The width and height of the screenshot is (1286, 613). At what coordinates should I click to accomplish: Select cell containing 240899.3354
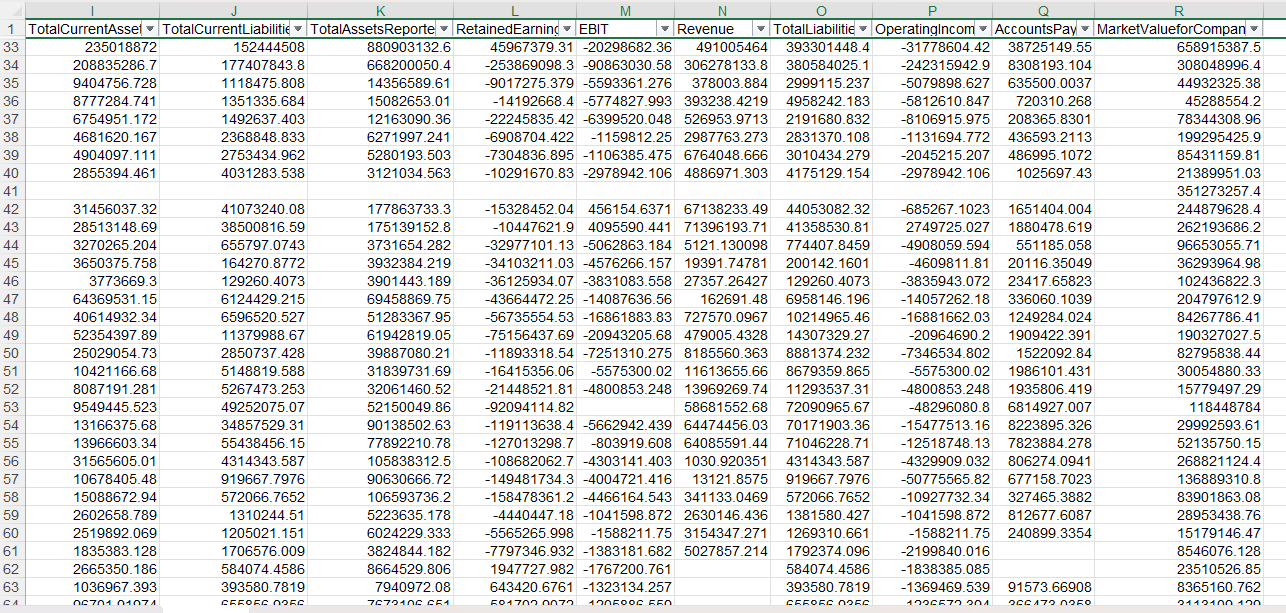(1043, 533)
